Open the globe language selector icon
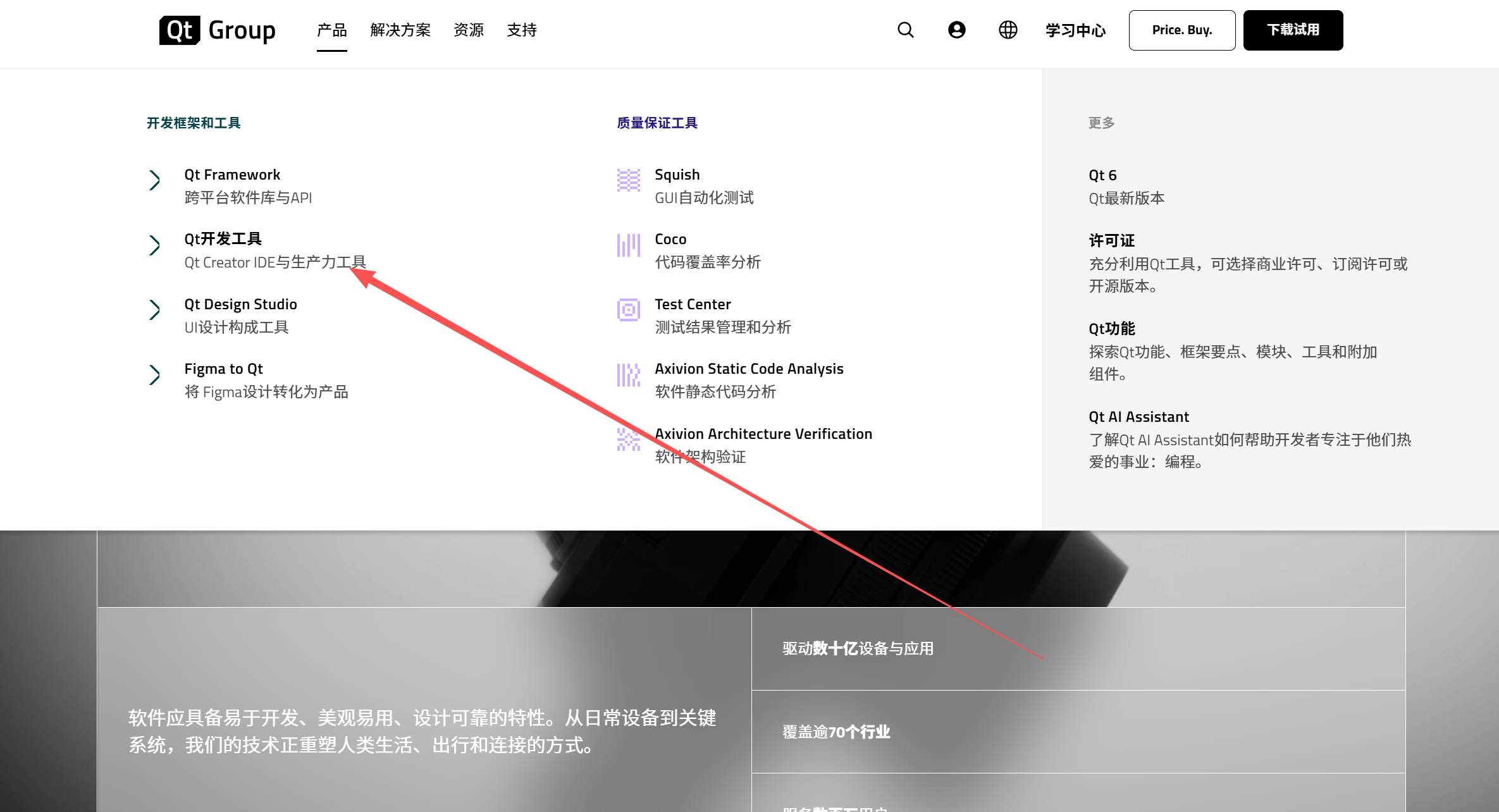The width and height of the screenshot is (1499, 812). tap(1007, 30)
